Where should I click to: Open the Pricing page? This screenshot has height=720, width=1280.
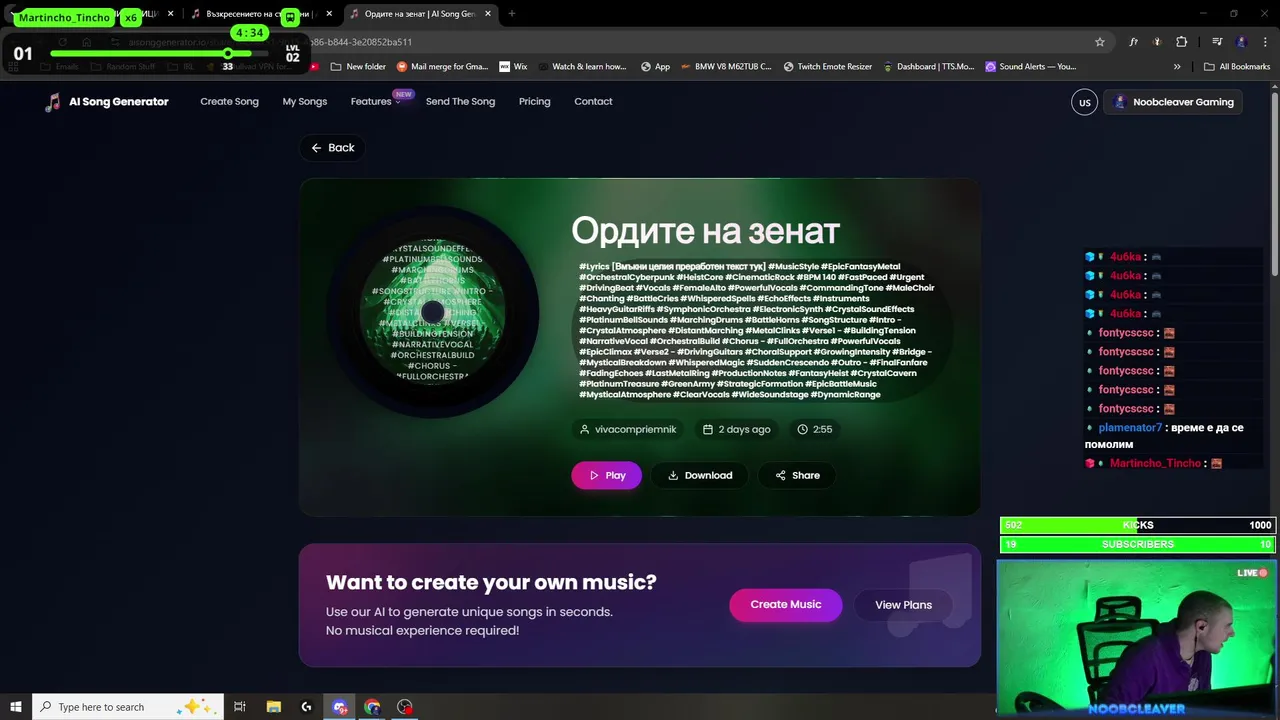[534, 102]
